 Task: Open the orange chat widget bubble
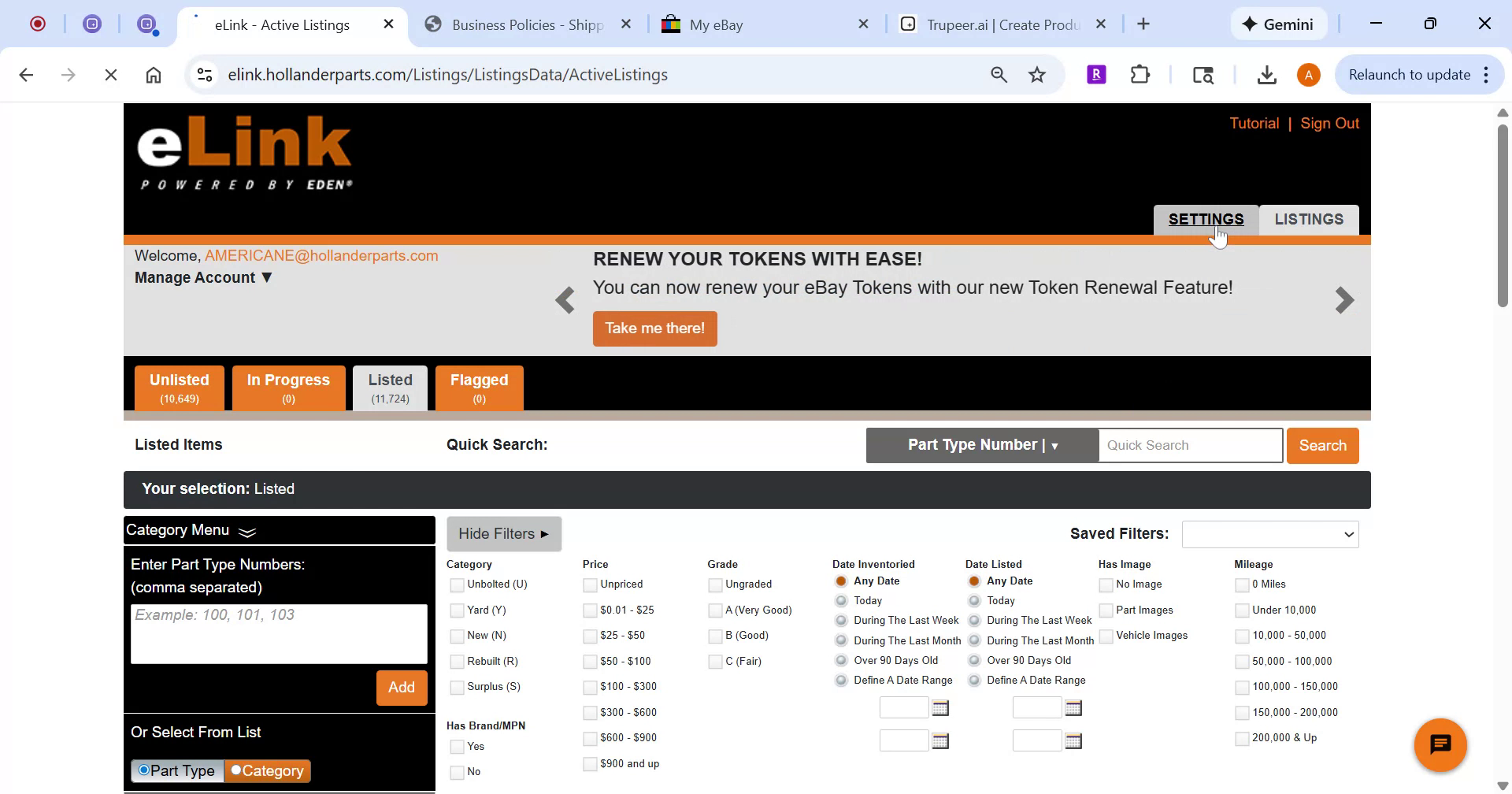1441,744
